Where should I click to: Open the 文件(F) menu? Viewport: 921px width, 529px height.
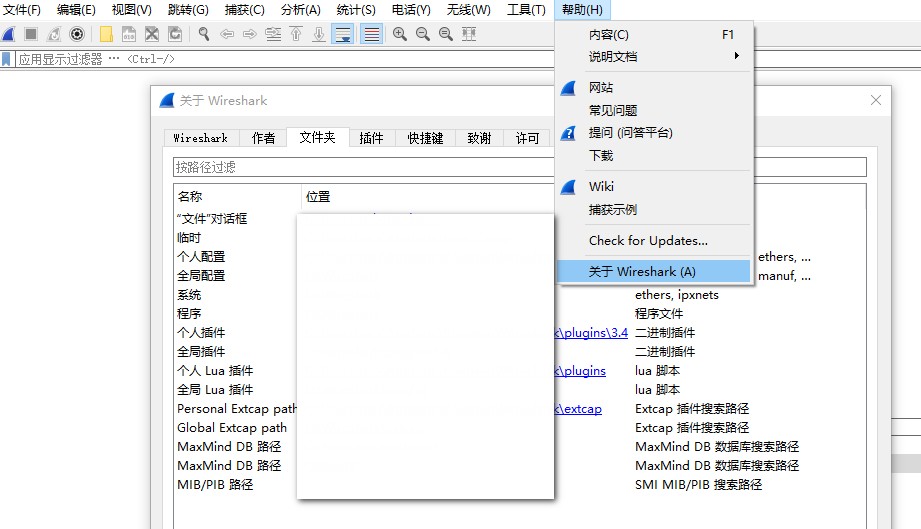(22, 9)
